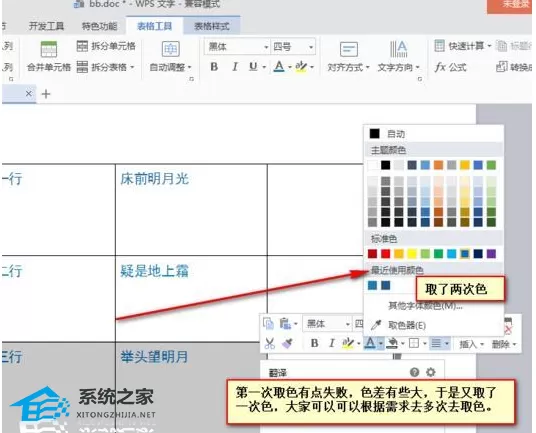The image size is (536, 433).
Task: Toggle italic I in the ribbon
Action: point(234,67)
